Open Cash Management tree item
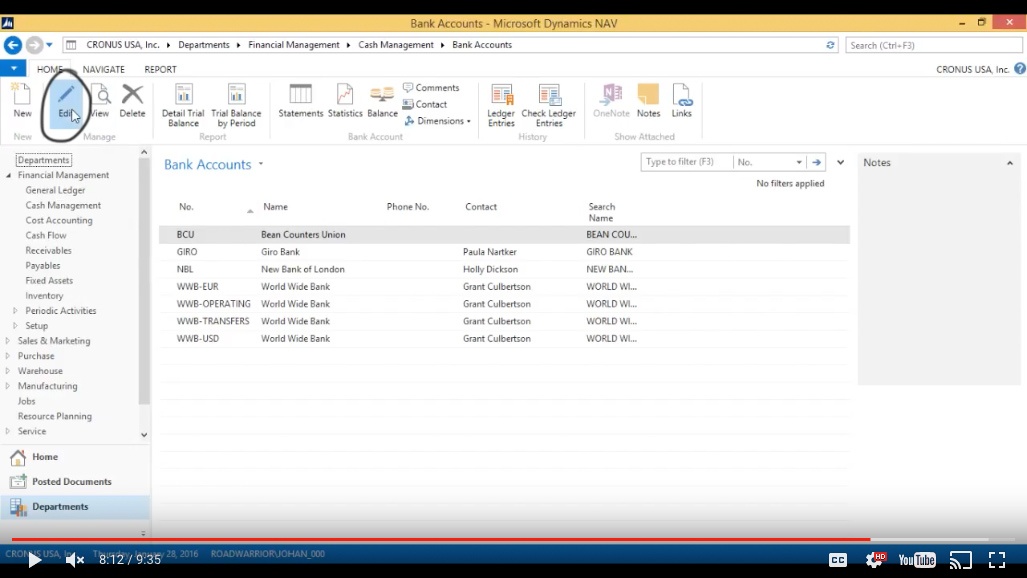The width and height of the screenshot is (1027, 578). 63,205
